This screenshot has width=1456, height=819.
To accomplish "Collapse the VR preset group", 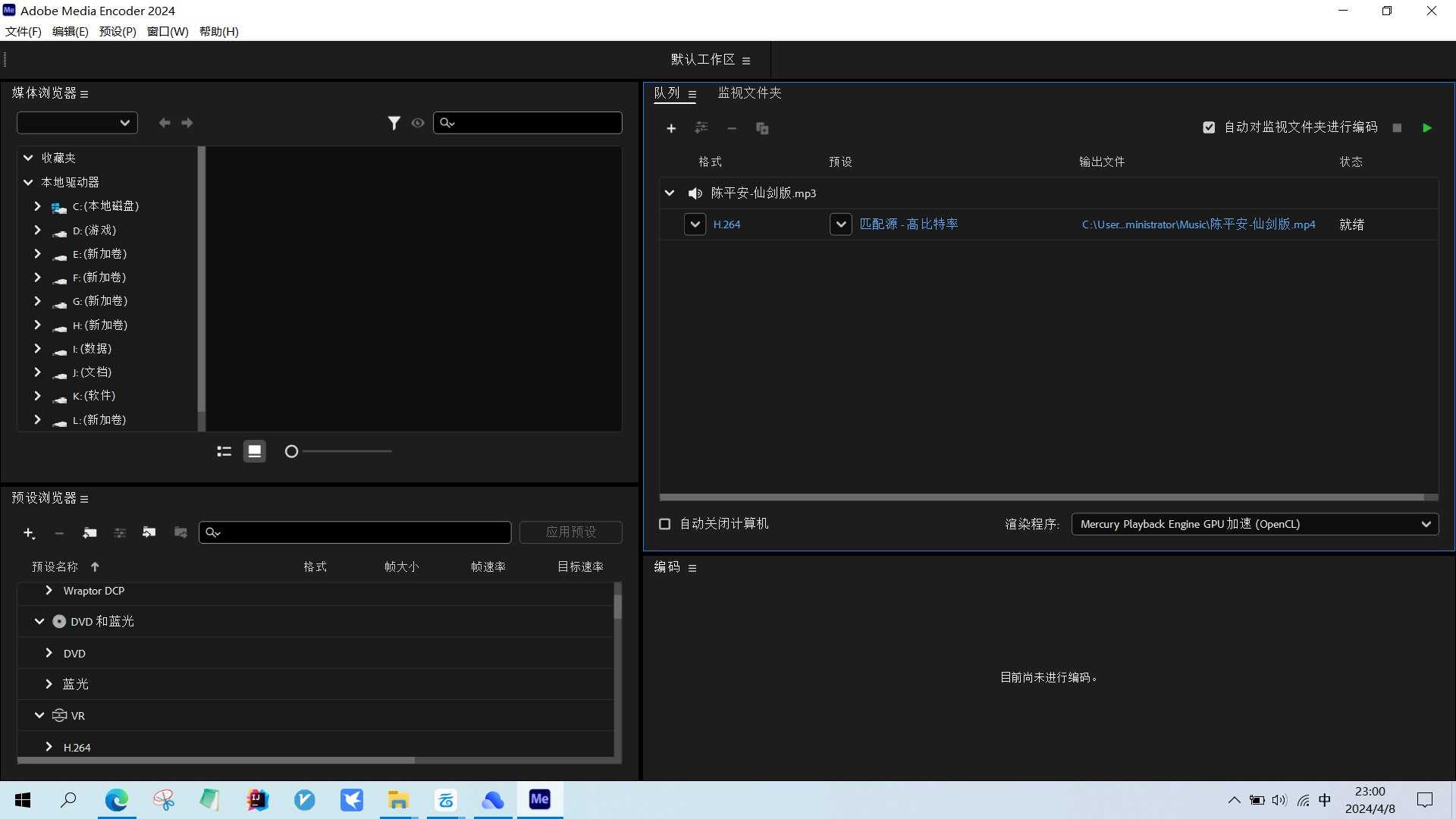I will tap(39, 715).
